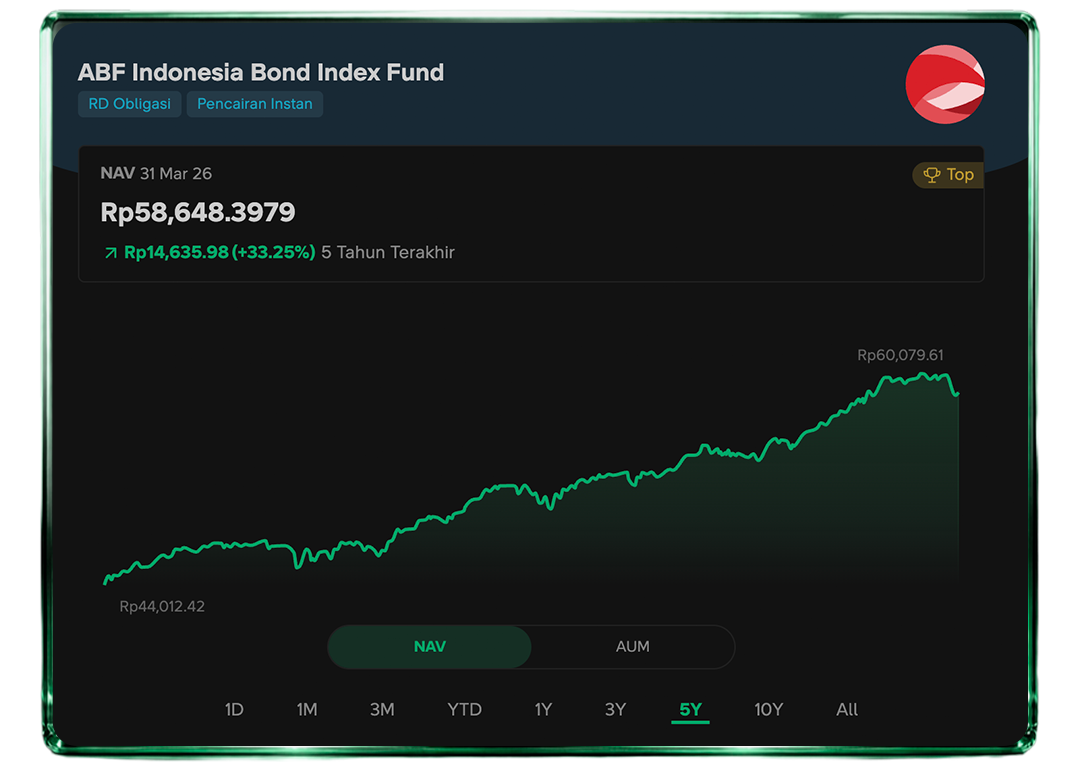Click the green upward arrow icon
The width and height of the screenshot is (1080, 771).
pos(110,253)
